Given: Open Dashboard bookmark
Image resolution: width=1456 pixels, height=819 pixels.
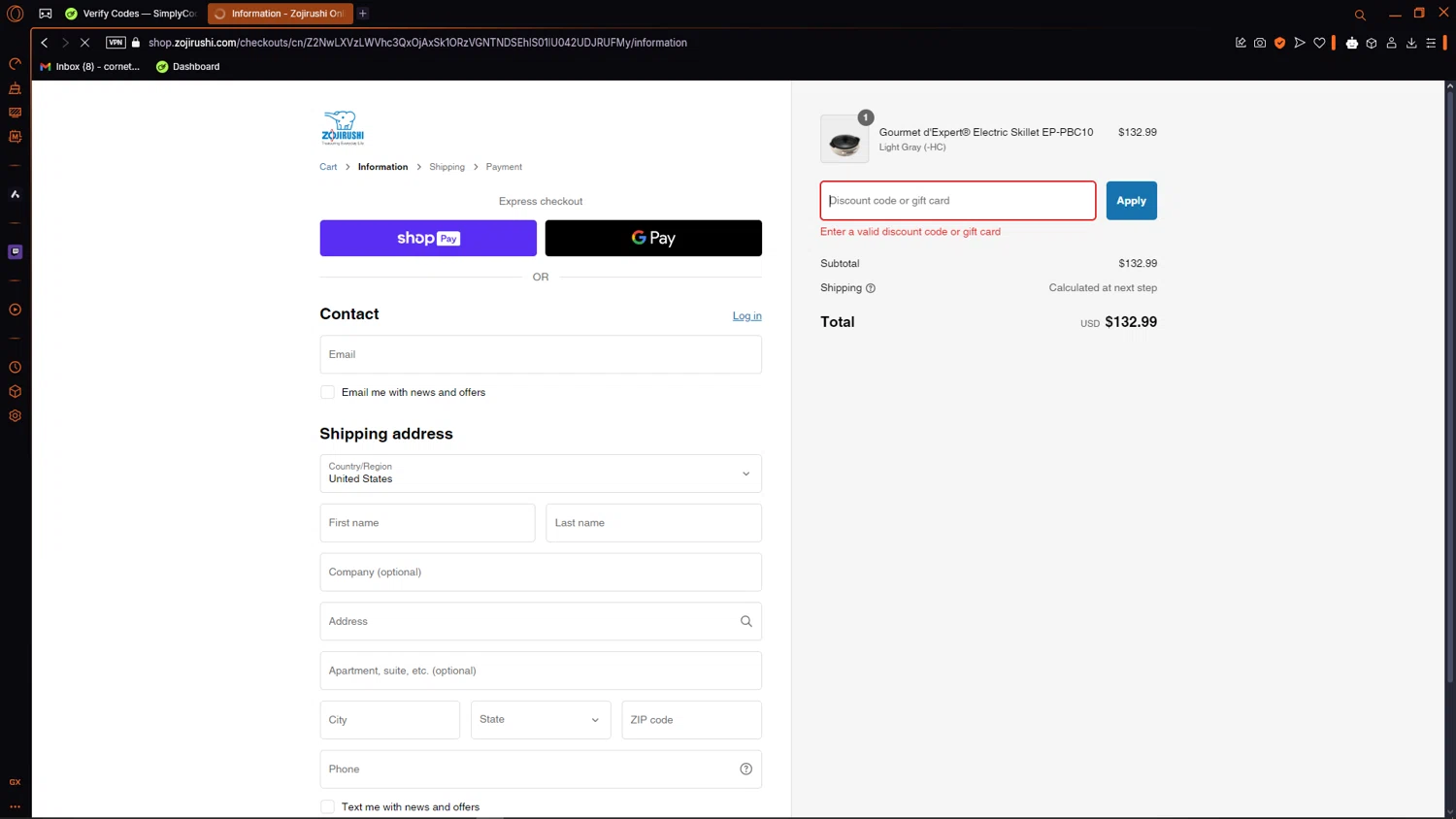Looking at the screenshot, I should 188,67.
